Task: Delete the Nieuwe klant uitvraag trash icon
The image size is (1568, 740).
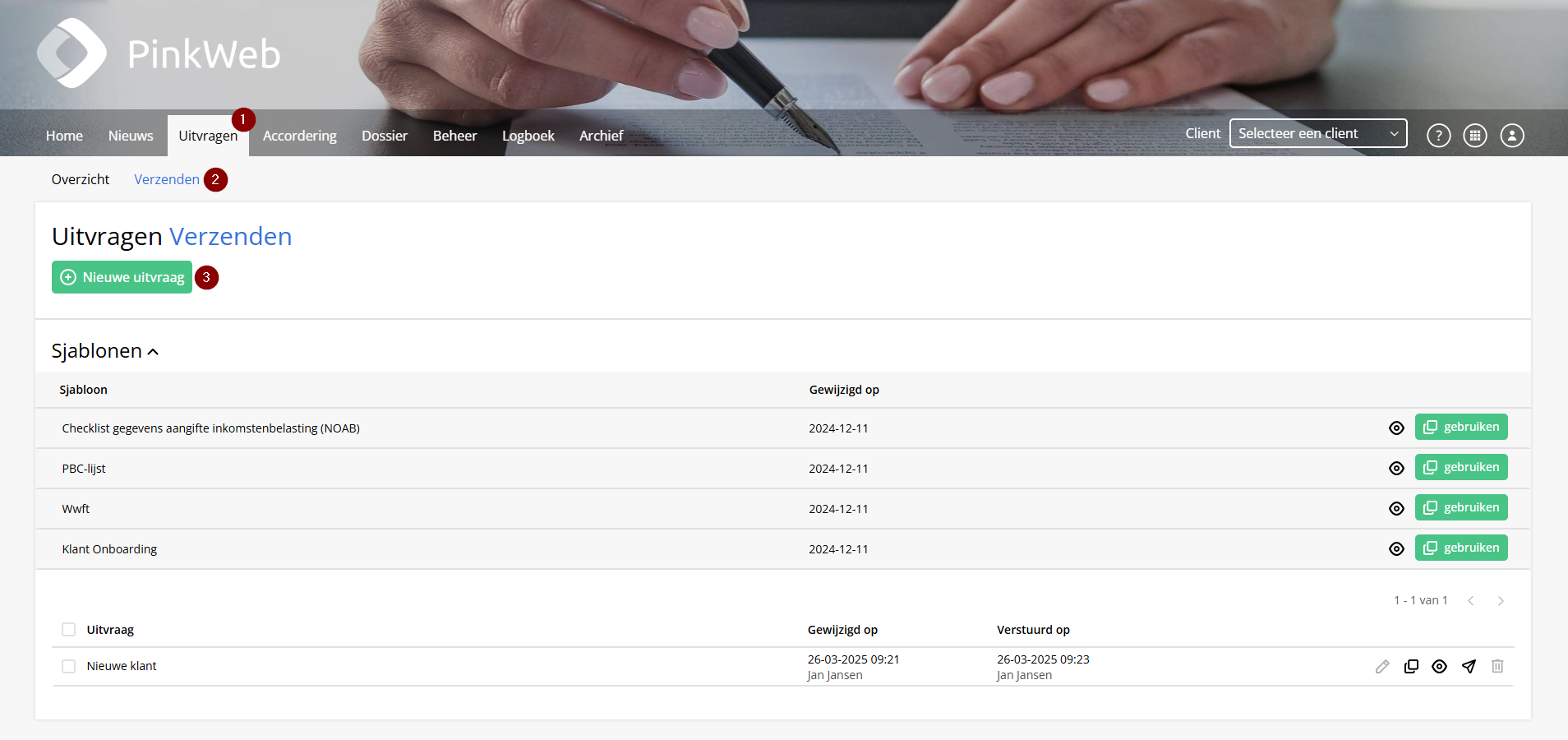Action: 1497,666
